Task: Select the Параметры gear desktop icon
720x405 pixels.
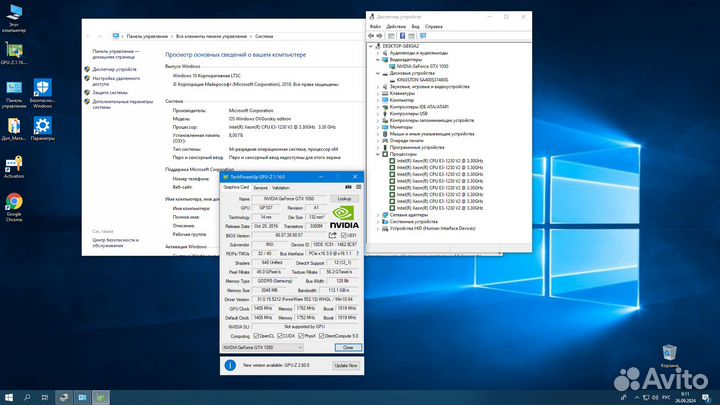Action: 42,129
